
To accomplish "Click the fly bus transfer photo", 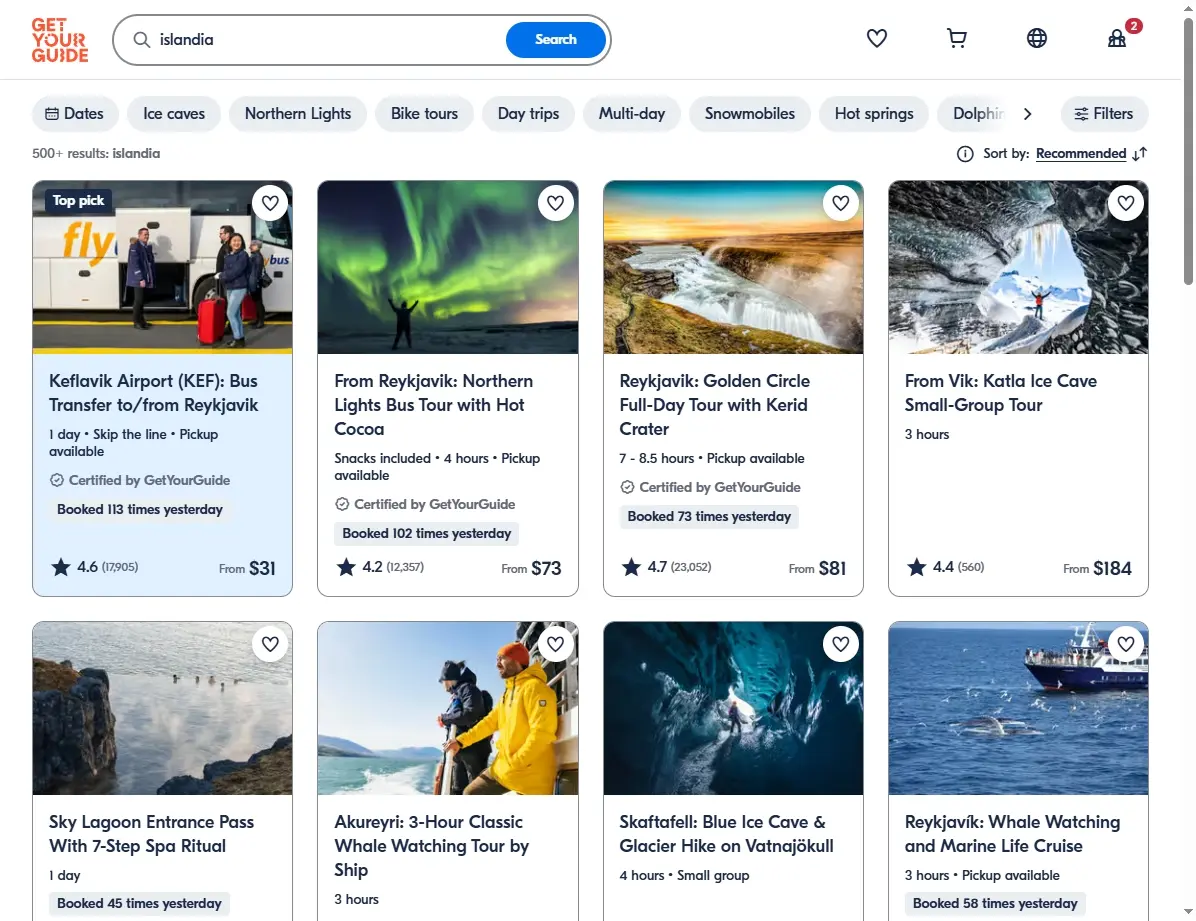I will click(x=162, y=267).
